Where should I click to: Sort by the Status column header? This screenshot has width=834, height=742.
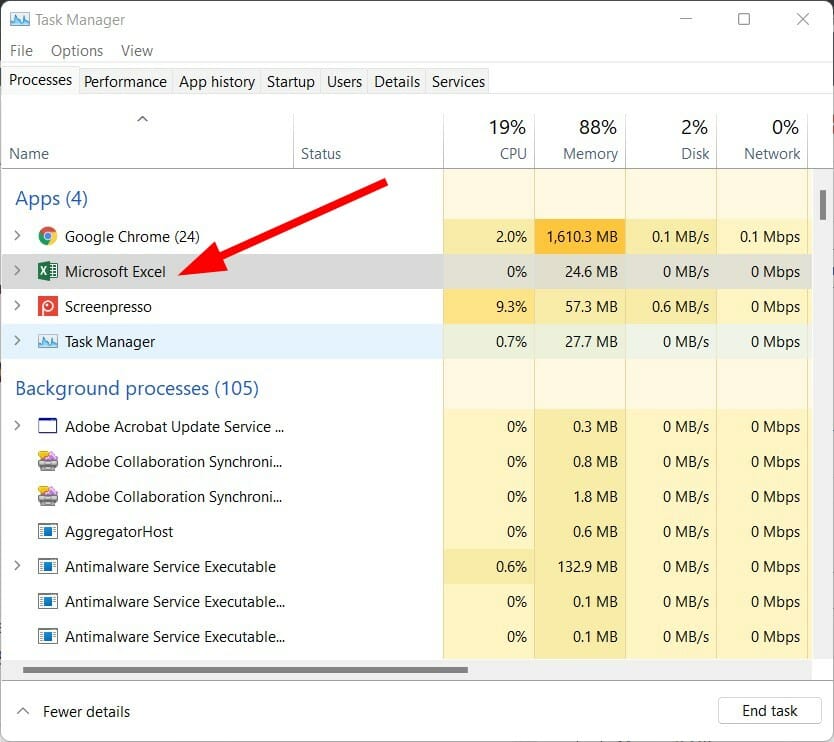[368, 141]
